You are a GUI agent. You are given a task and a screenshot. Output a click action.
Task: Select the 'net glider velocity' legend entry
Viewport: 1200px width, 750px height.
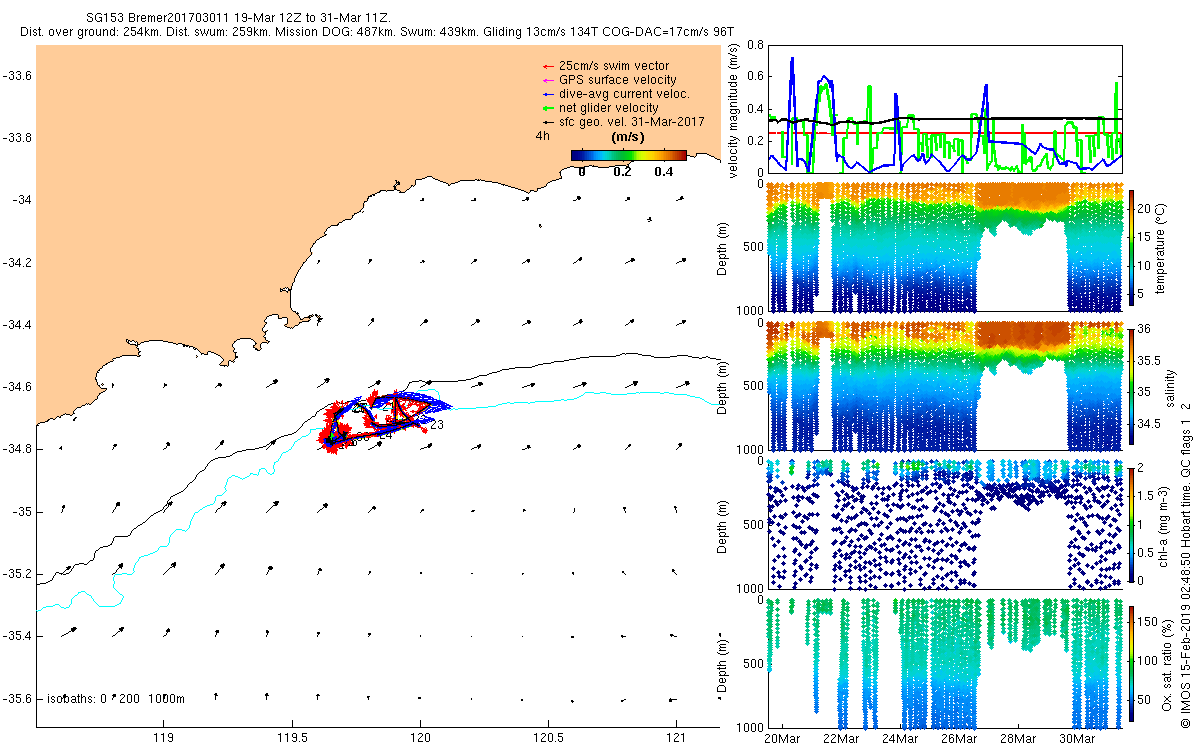pos(608,108)
